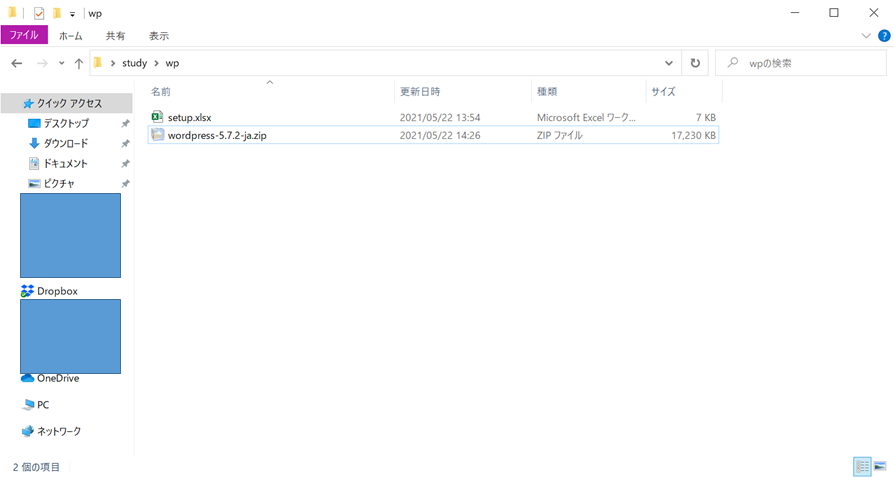
Task: Open the recent locations dropdown
Action: pos(61,63)
